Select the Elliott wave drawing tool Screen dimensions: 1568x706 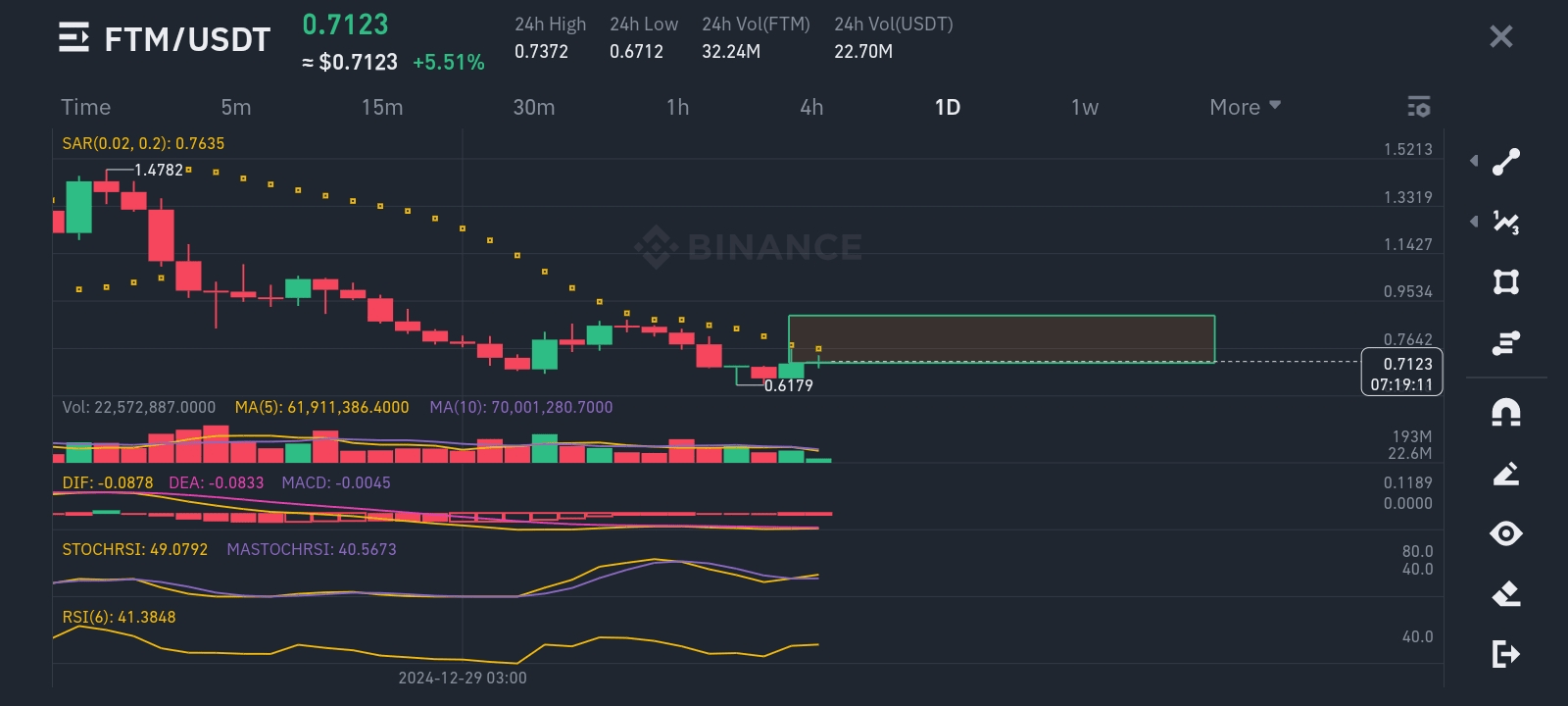coord(1506,223)
